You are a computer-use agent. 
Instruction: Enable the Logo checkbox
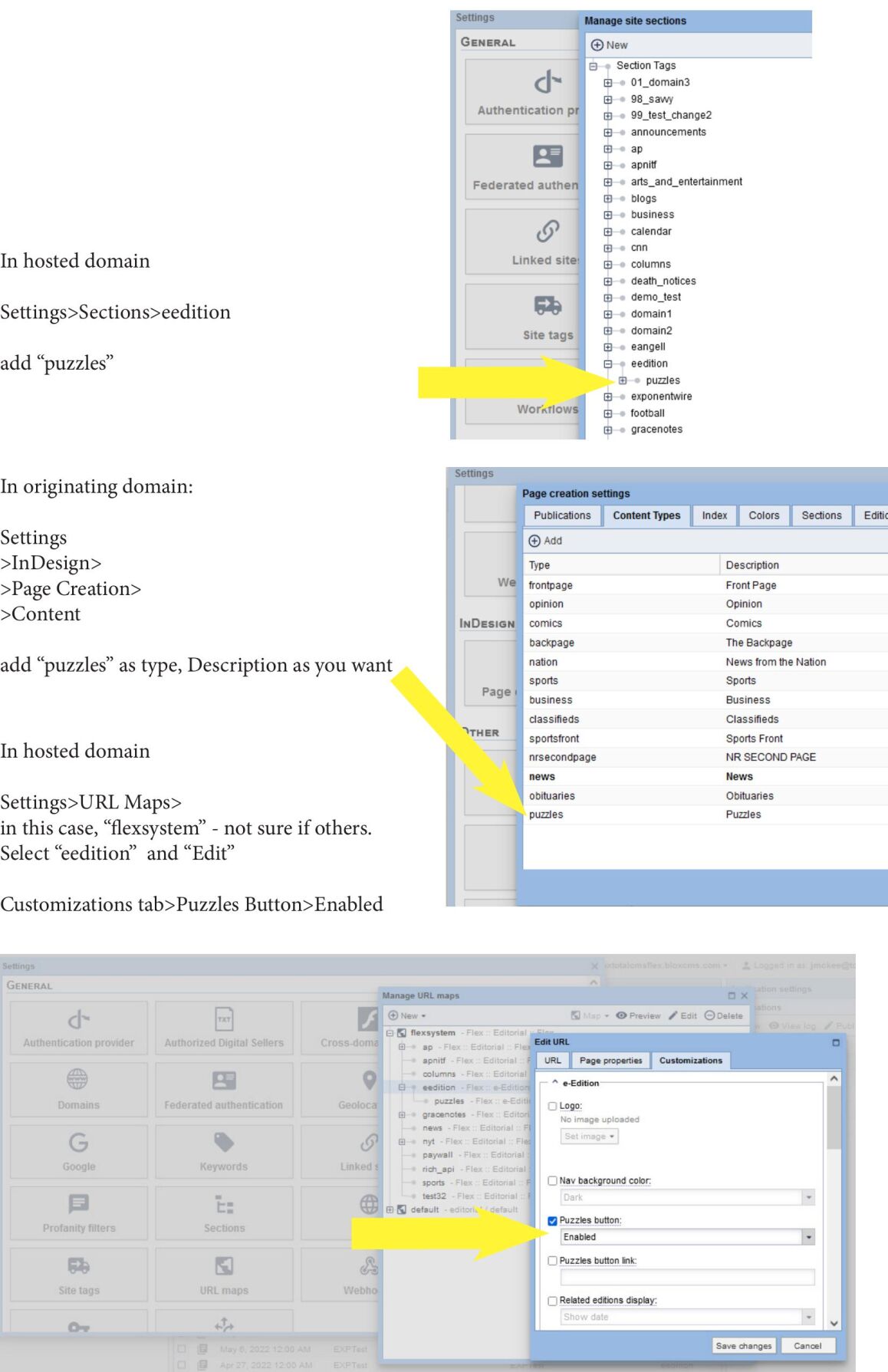(x=552, y=1106)
